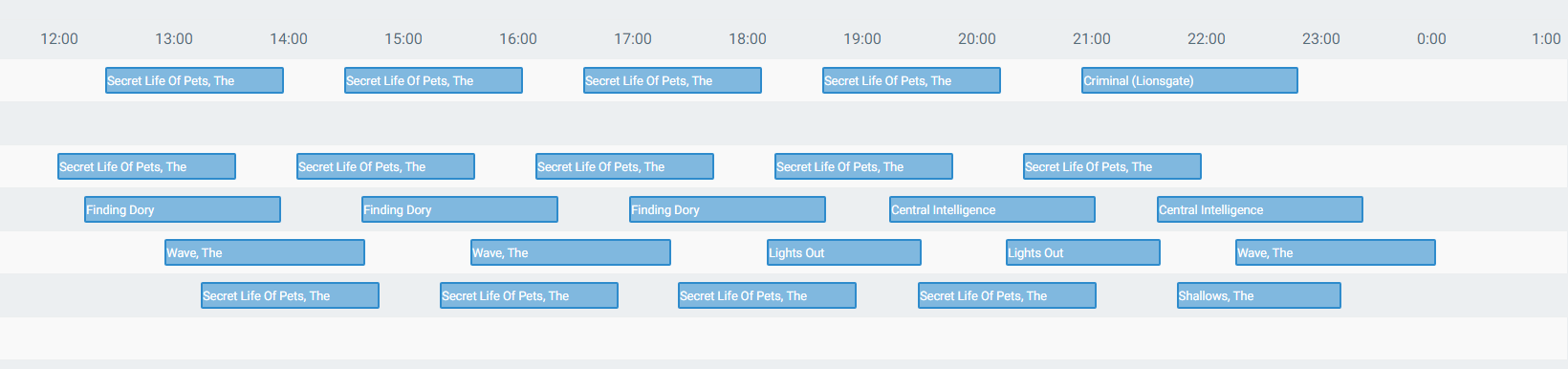Open the middle Wave, The showing
The width and height of the screenshot is (1568, 369).
[571, 252]
